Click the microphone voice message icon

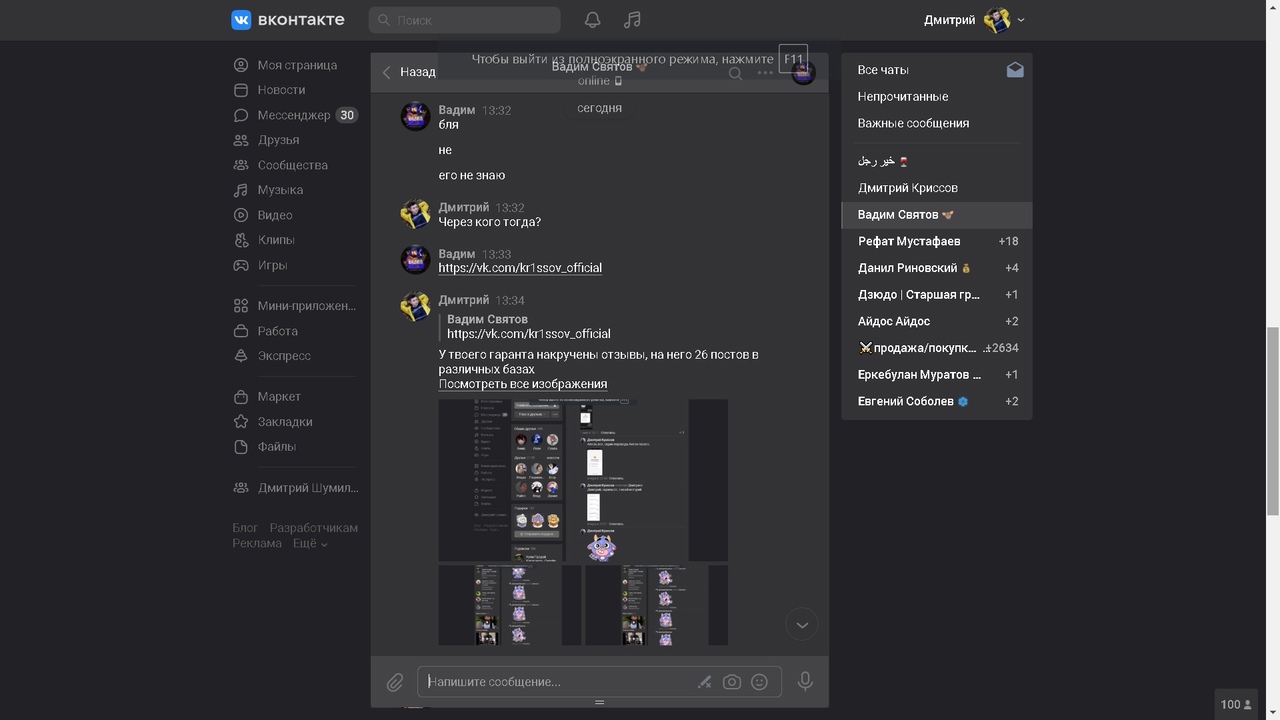[805, 681]
